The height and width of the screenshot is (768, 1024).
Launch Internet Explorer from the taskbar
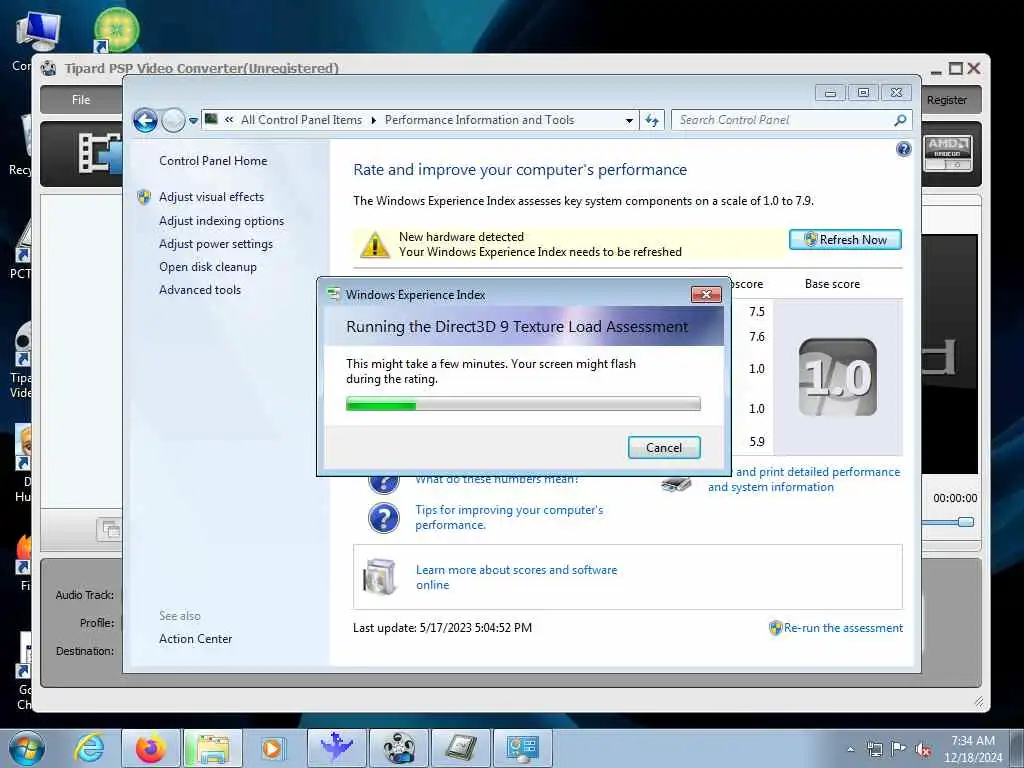click(x=88, y=748)
